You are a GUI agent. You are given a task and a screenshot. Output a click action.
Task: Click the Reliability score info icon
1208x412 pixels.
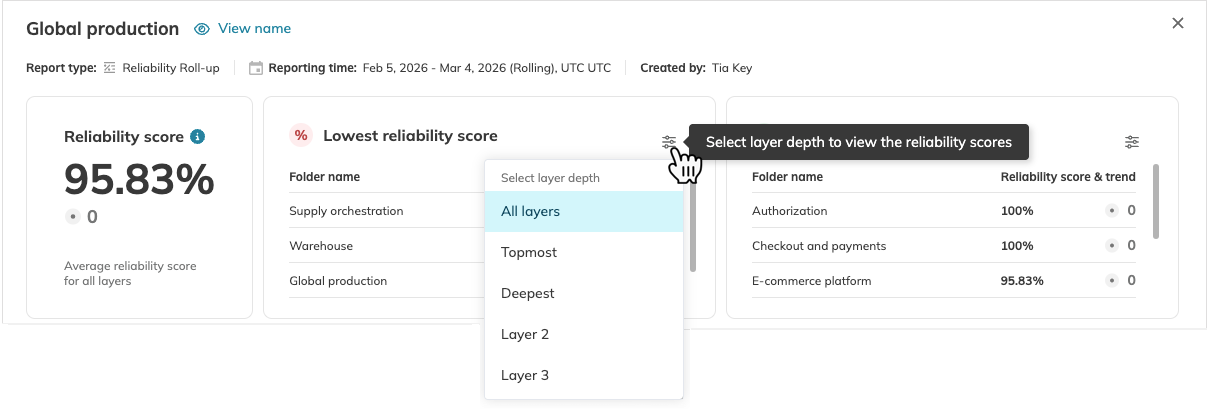coord(198,136)
